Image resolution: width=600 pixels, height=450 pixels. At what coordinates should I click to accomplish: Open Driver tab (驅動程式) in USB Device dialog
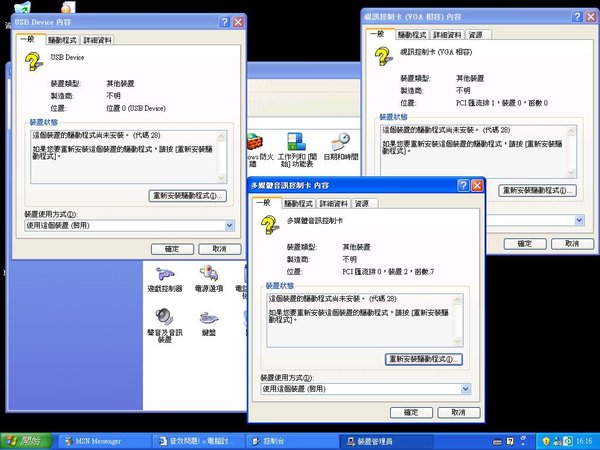point(62,40)
